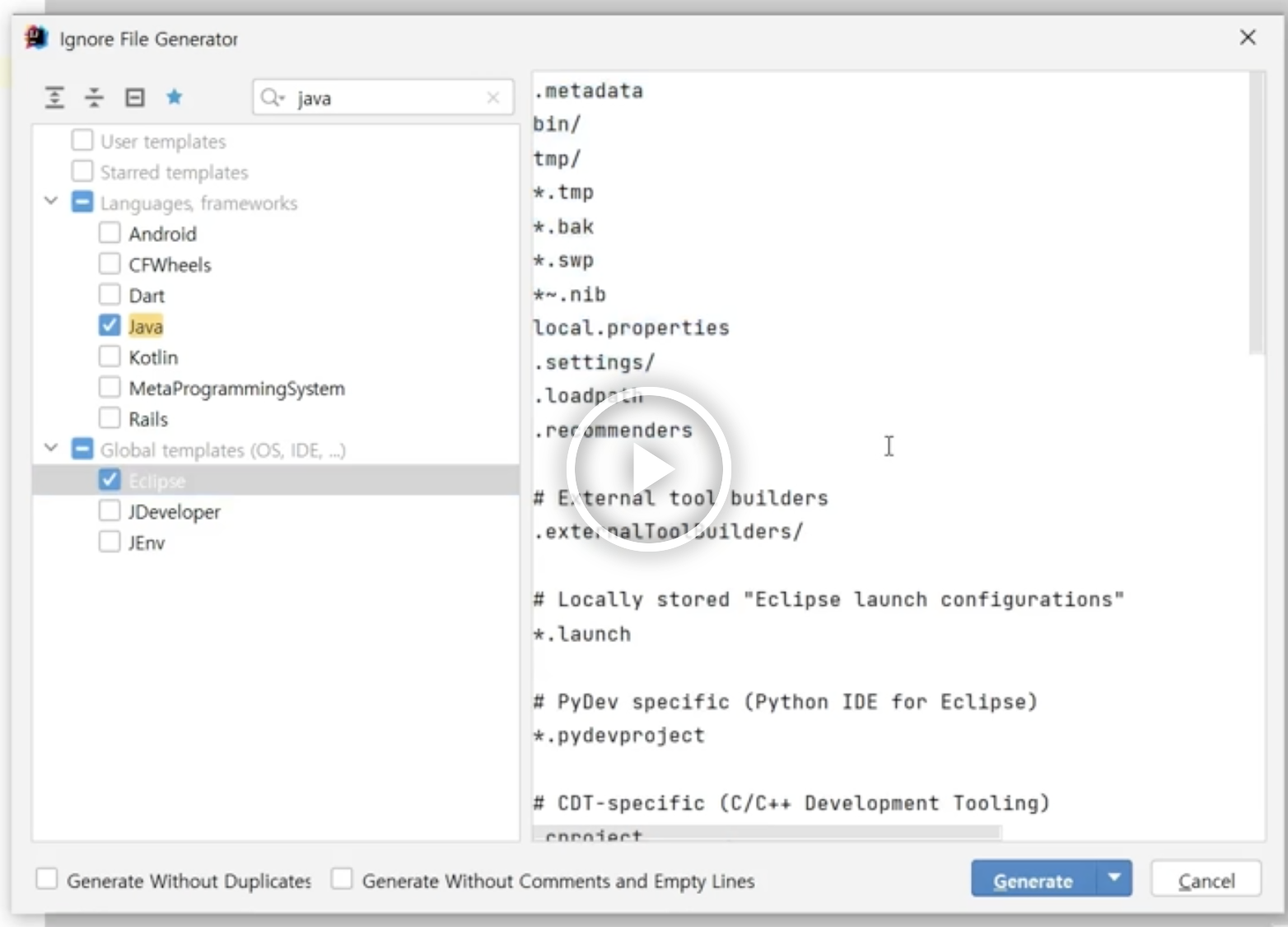Select the JDeveloper tree row label
This screenshot has height=927, width=1288.
175,512
